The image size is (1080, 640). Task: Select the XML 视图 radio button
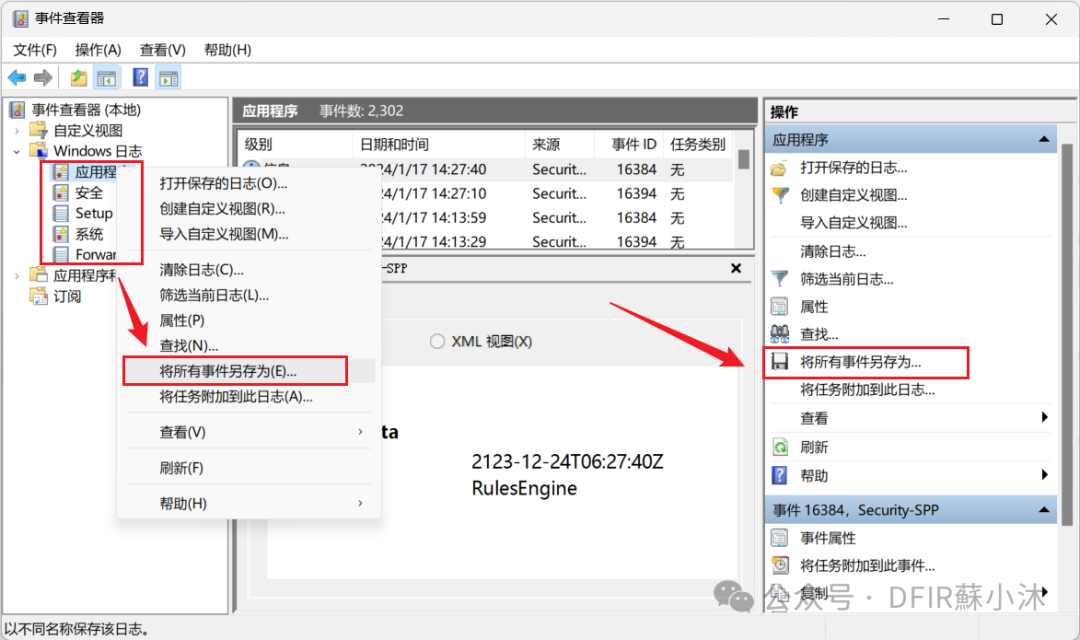(x=437, y=341)
